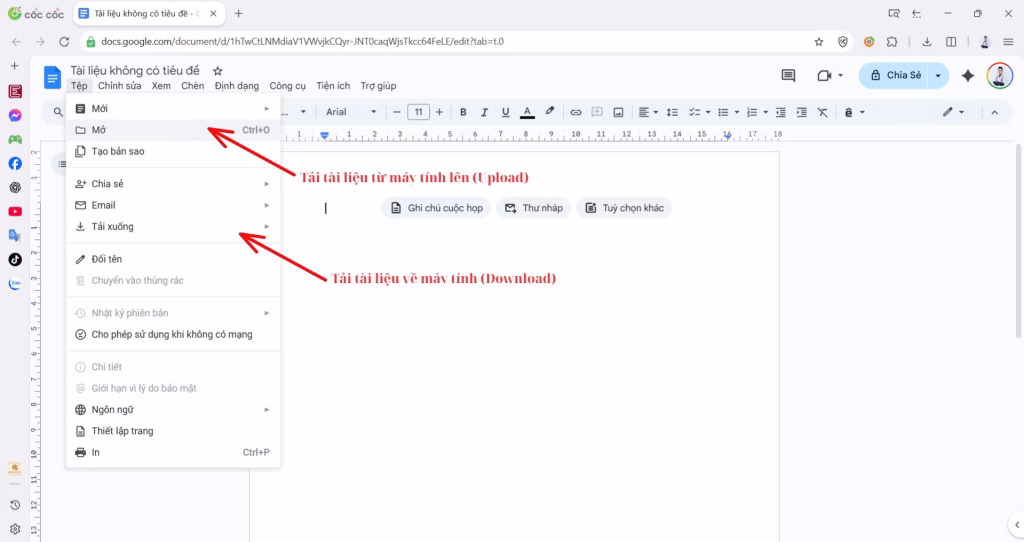Apply Underline formatting
Screen dimensions: 1024x542
(x=505, y=112)
